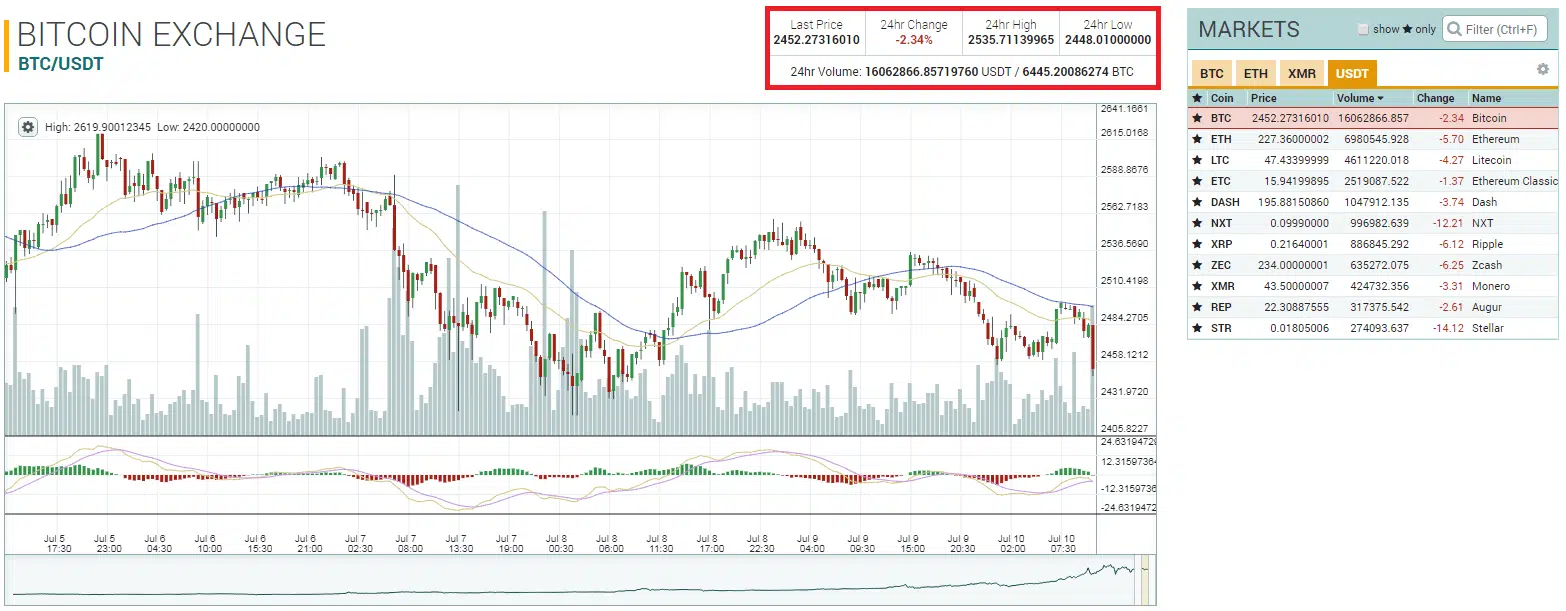
Task: Click the 24hr Volume figures line
Action: pos(962,72)
